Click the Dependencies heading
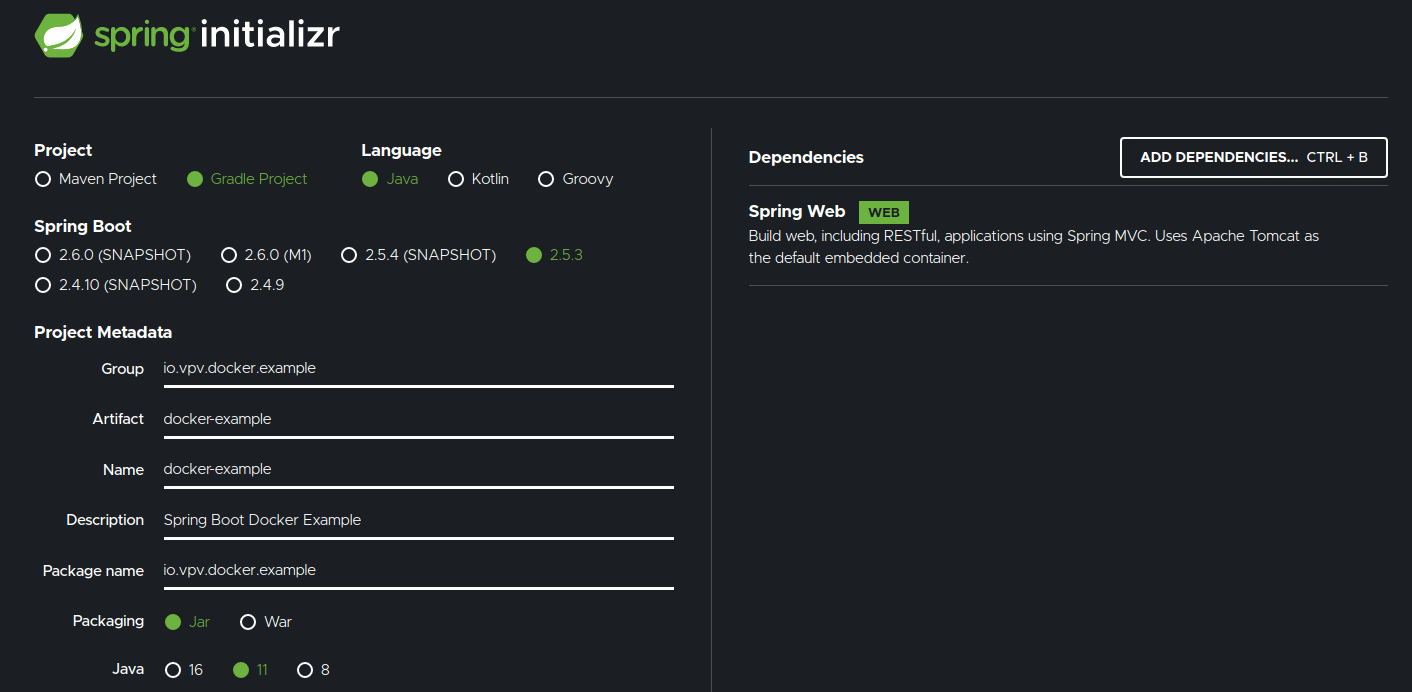 tap(806, 158)
